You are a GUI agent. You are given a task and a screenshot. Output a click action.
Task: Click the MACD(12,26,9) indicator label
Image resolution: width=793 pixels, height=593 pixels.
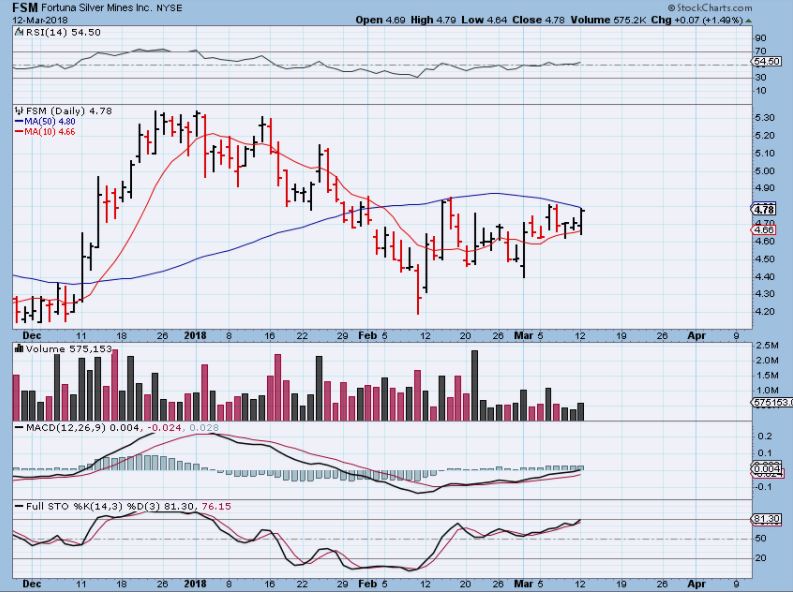(66, 428)
